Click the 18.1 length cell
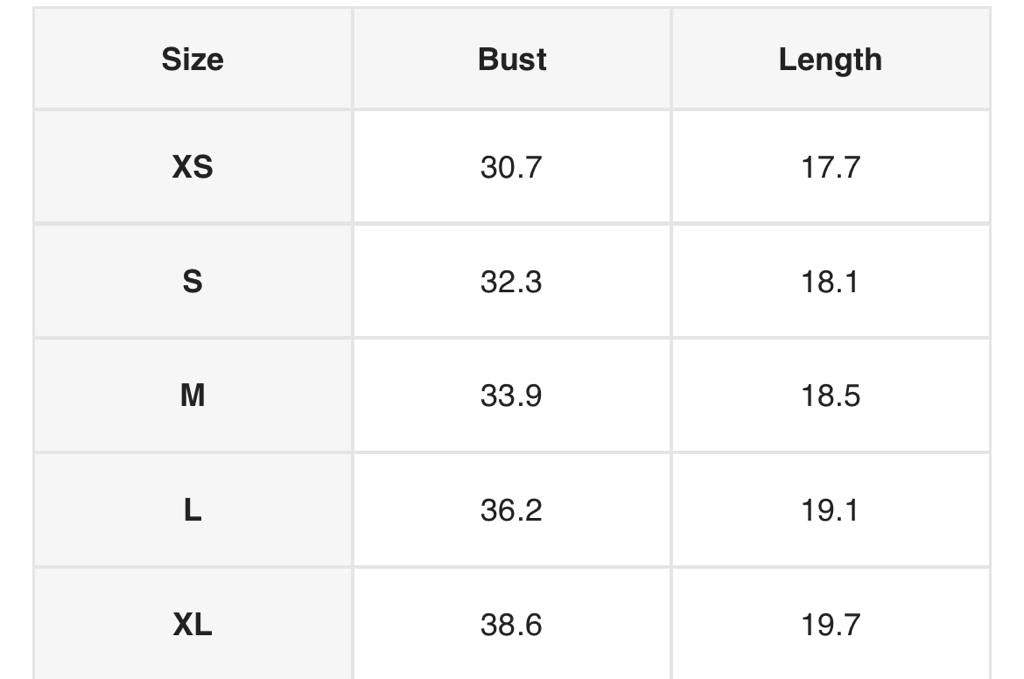Image resolution: width=1024 pixels, height=679 pixels. (x=830, y=282)
